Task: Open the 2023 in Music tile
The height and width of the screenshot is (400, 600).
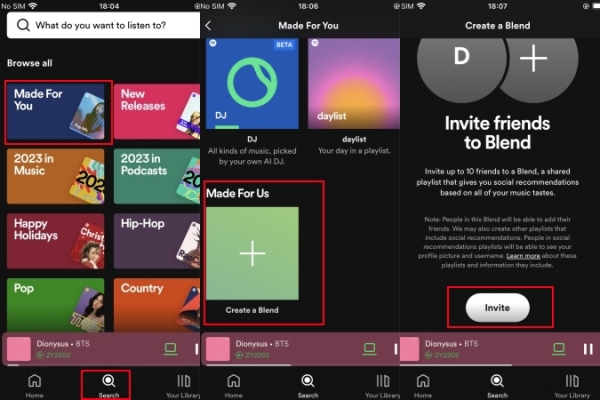Action: tap(55, 176)
